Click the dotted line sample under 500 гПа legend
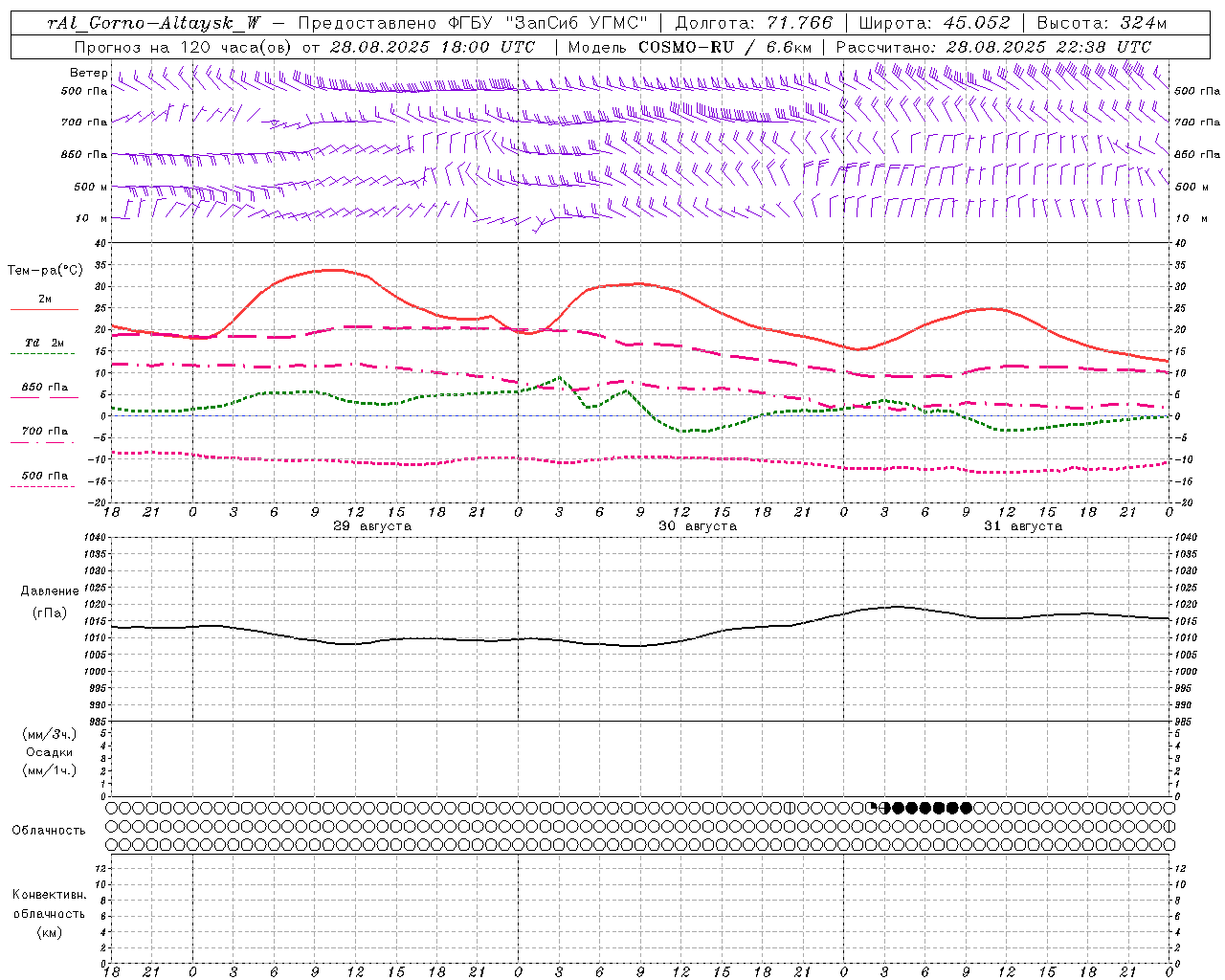Viewport: 1225px width, 980px height. (x=42, y=486)
